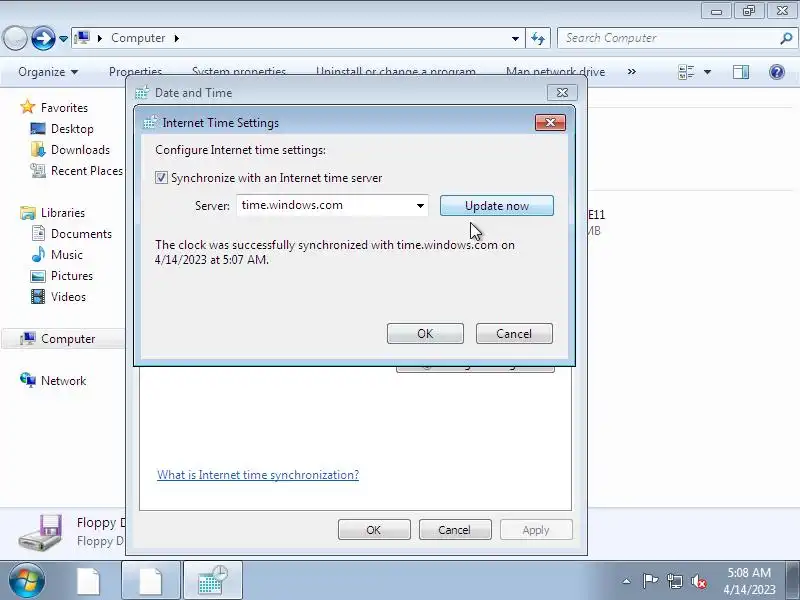Show more toolbar commands chevron
The width and height of the screenshot is (800, 600).
[x=632, y=72]
